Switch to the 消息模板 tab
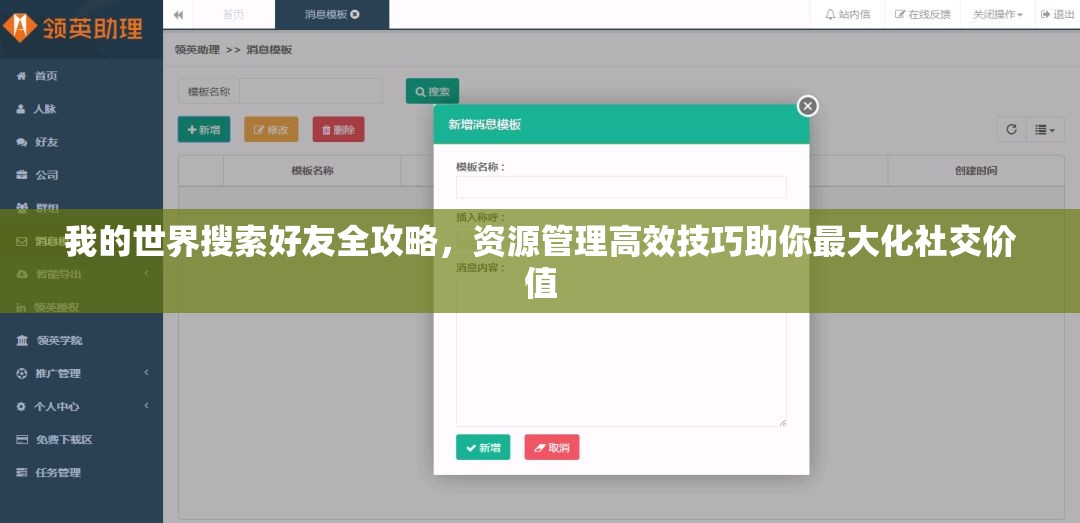The width and height of the screenshot is (1080, 523). click(x=326, y=14)
